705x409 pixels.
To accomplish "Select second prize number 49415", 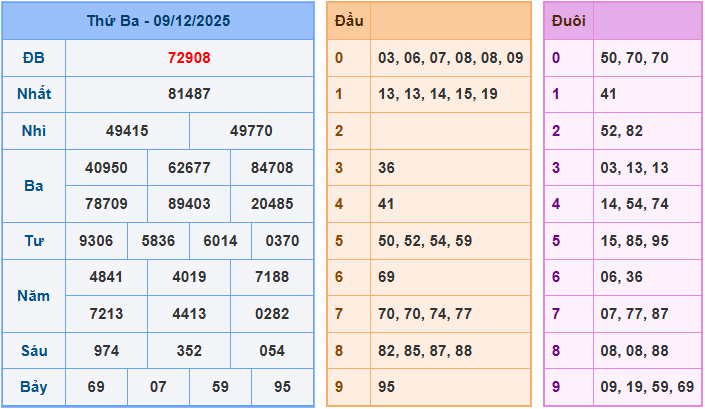I will pos(127,131).
